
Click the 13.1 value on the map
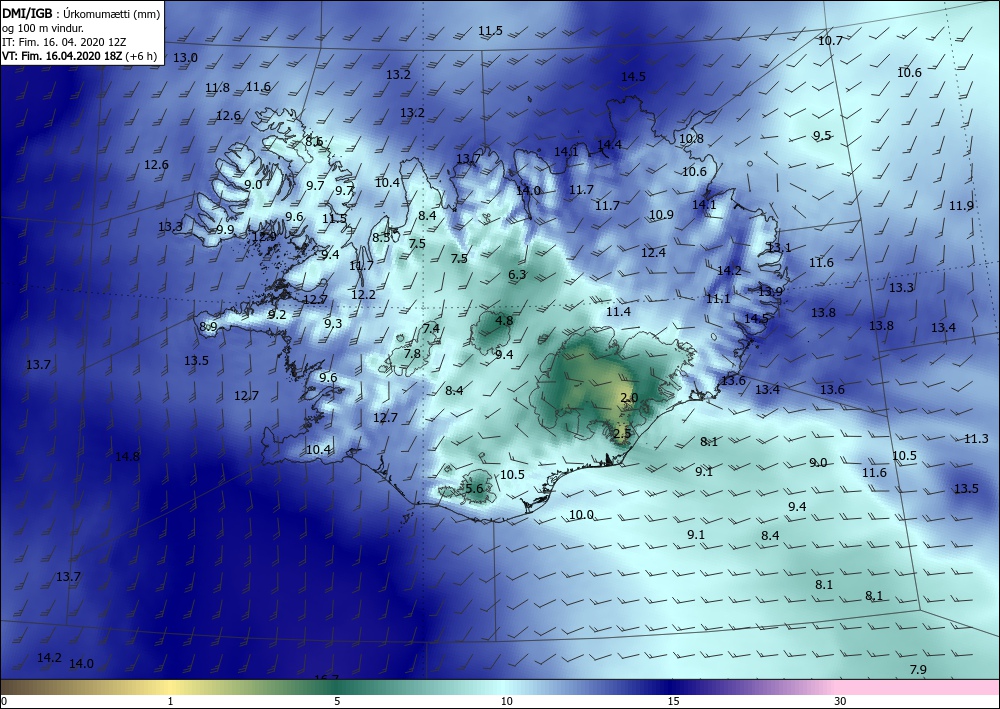point(779,247)
